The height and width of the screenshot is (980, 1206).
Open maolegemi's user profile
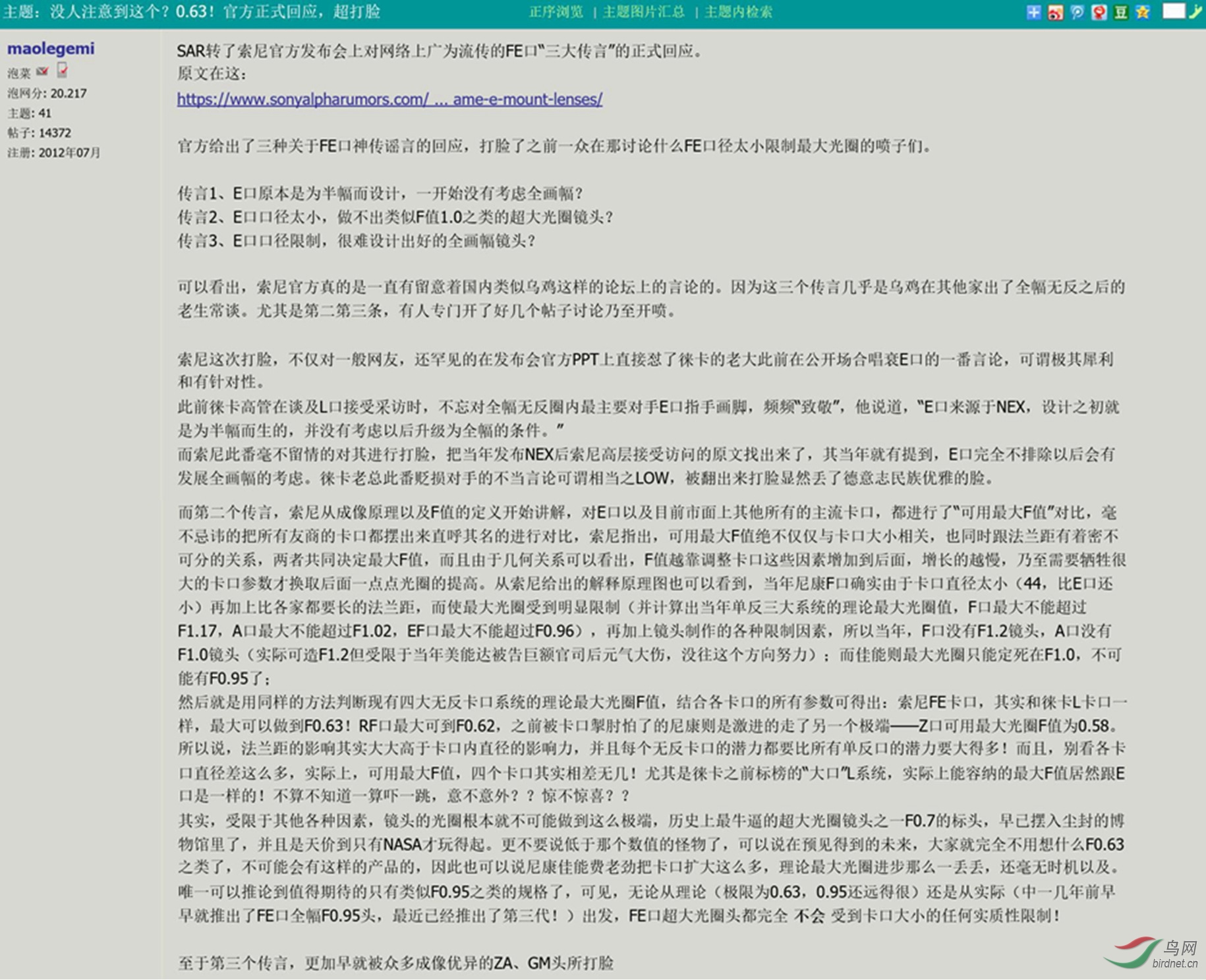click(x=51, y=48)
